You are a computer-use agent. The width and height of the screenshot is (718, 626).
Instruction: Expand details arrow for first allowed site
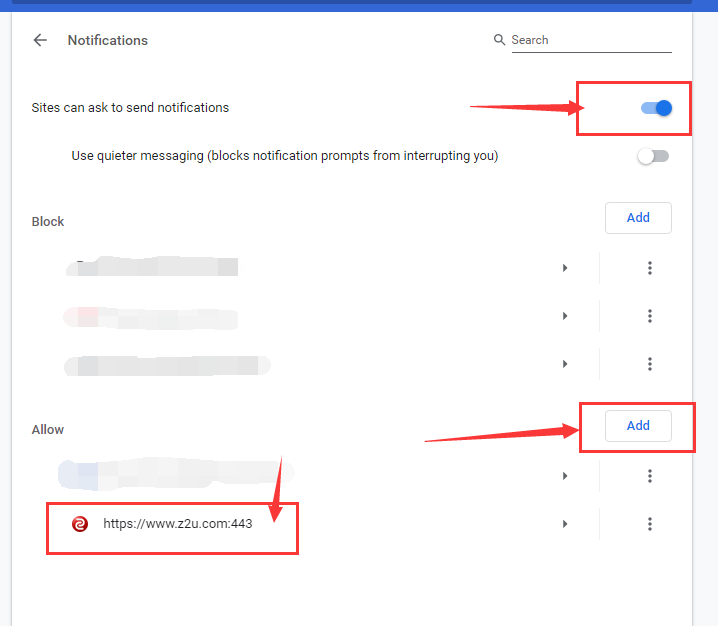[565, 476]
